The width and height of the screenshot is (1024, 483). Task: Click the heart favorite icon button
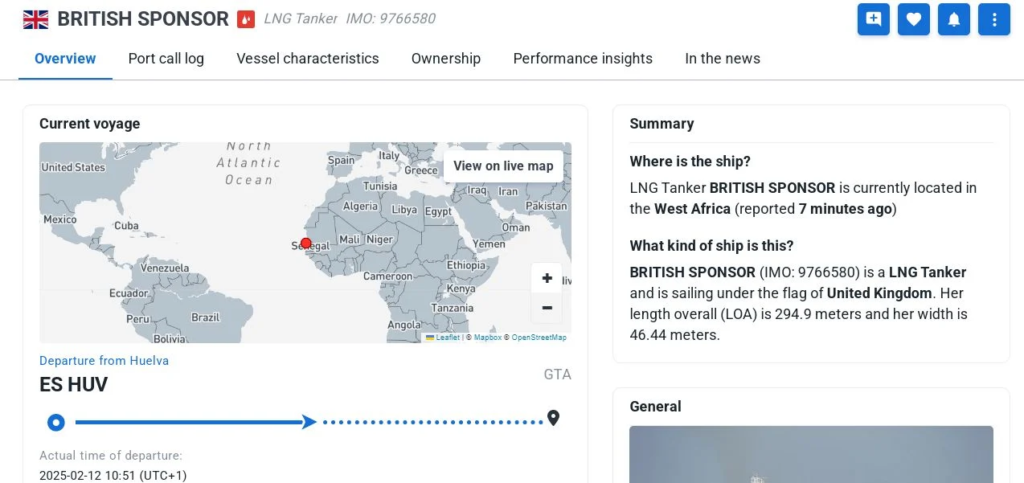(914, 19)
